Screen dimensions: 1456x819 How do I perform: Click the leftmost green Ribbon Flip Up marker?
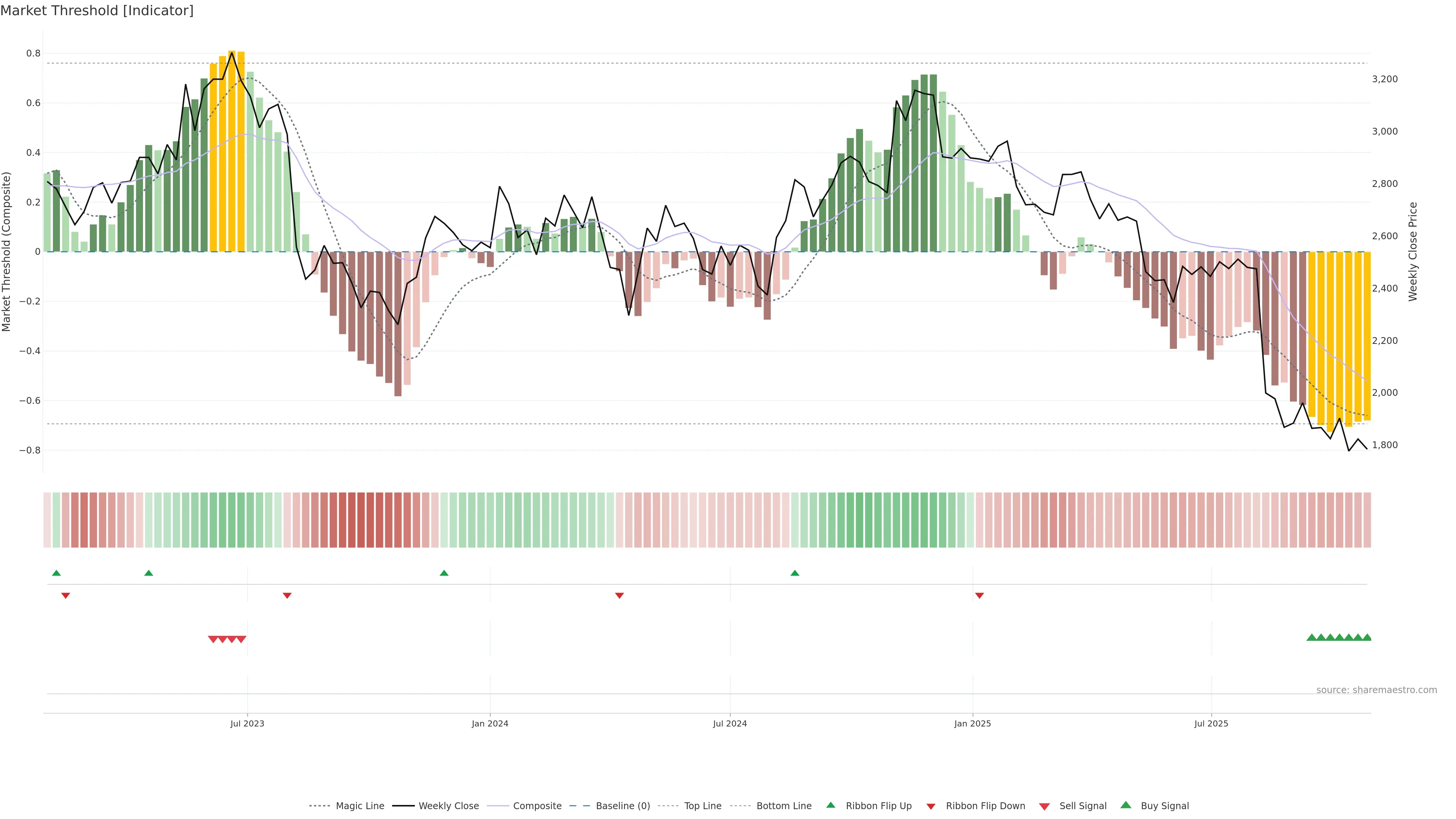click(x=56, y=573)
